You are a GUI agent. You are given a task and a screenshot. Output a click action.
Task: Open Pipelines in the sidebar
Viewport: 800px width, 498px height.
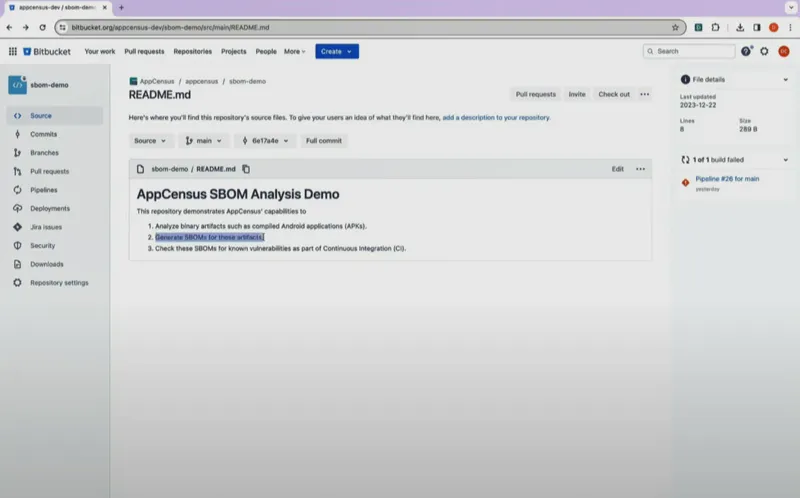[x=55, y=190]
